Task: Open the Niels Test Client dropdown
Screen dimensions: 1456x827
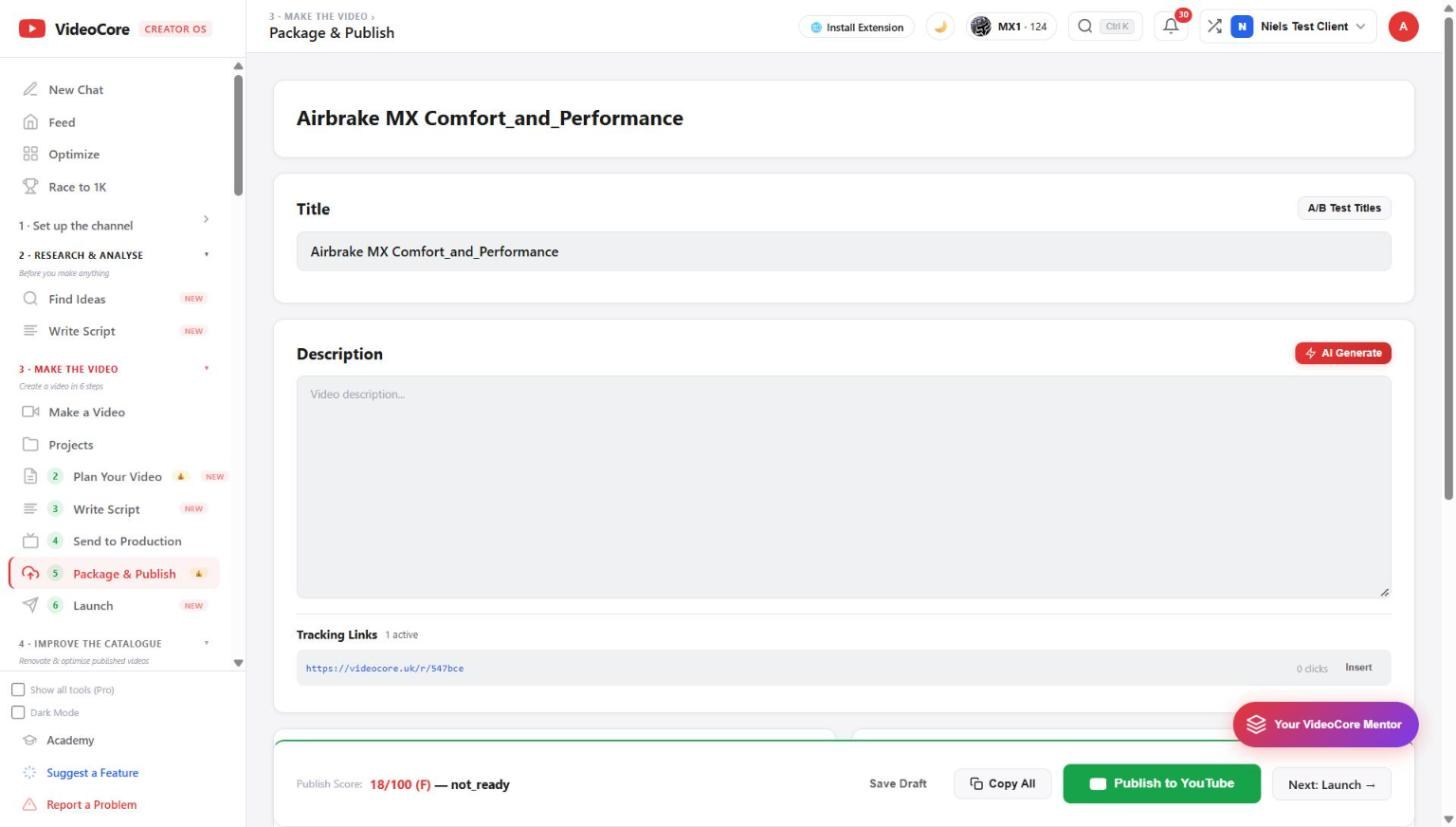Action: 1302,27
